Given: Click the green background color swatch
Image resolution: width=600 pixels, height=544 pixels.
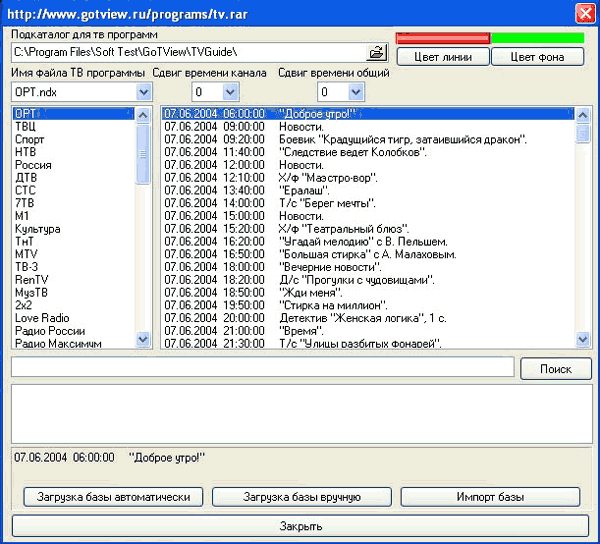Looking at the screenshot, I should pos(538,38).
